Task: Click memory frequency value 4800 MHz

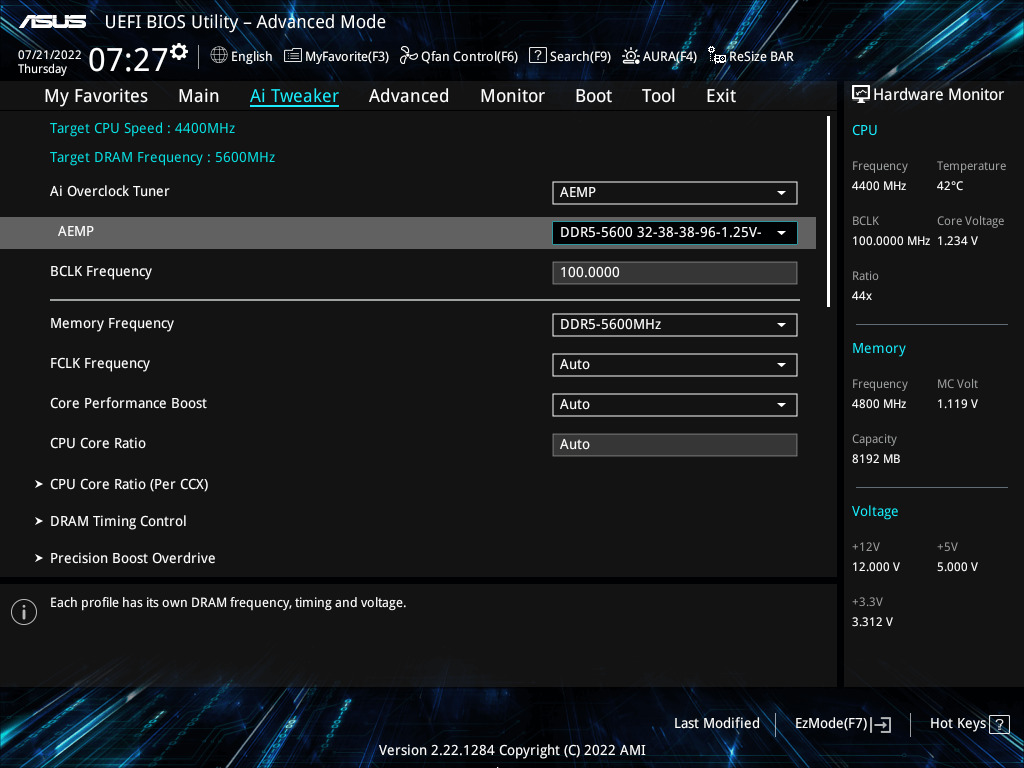Action: click(879, 404)
